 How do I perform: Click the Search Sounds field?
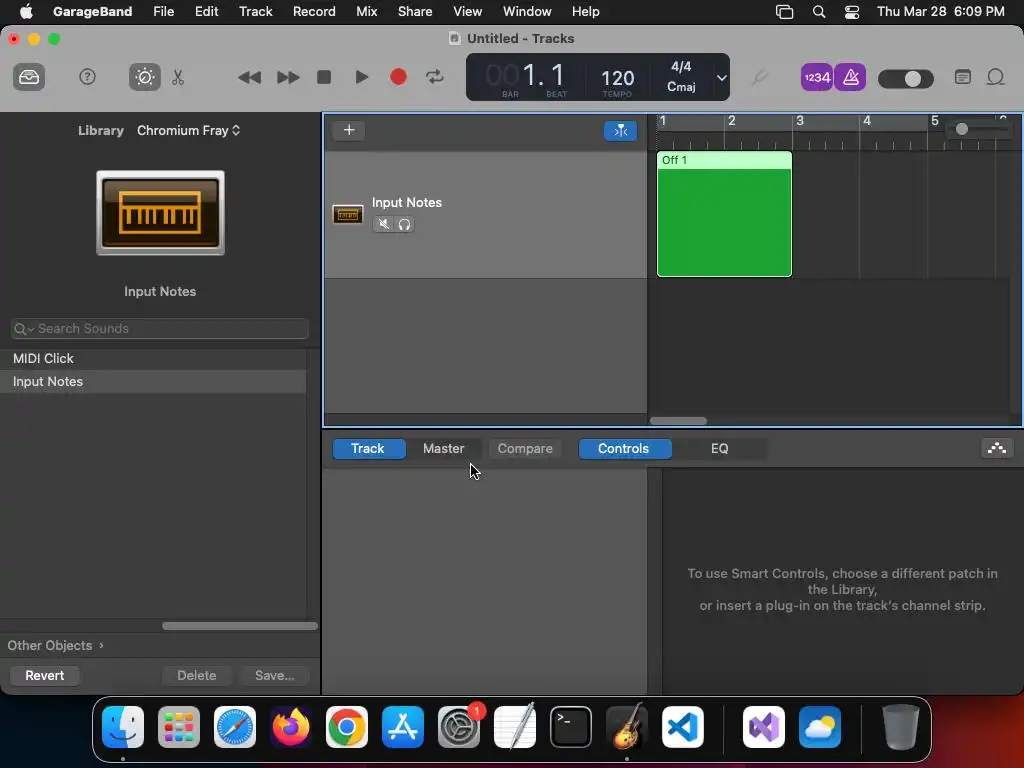[x=160, y=328]
